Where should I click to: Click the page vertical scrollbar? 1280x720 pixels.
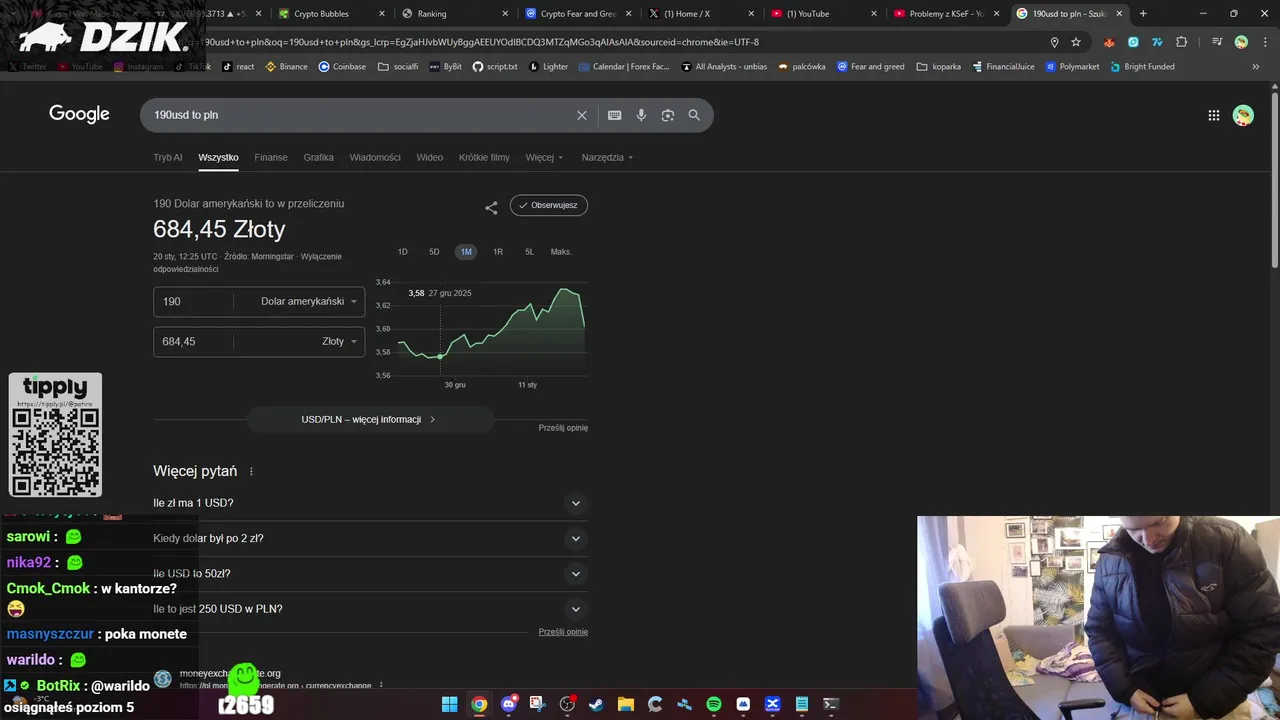pyautogui.click(x=1274, y=180)
